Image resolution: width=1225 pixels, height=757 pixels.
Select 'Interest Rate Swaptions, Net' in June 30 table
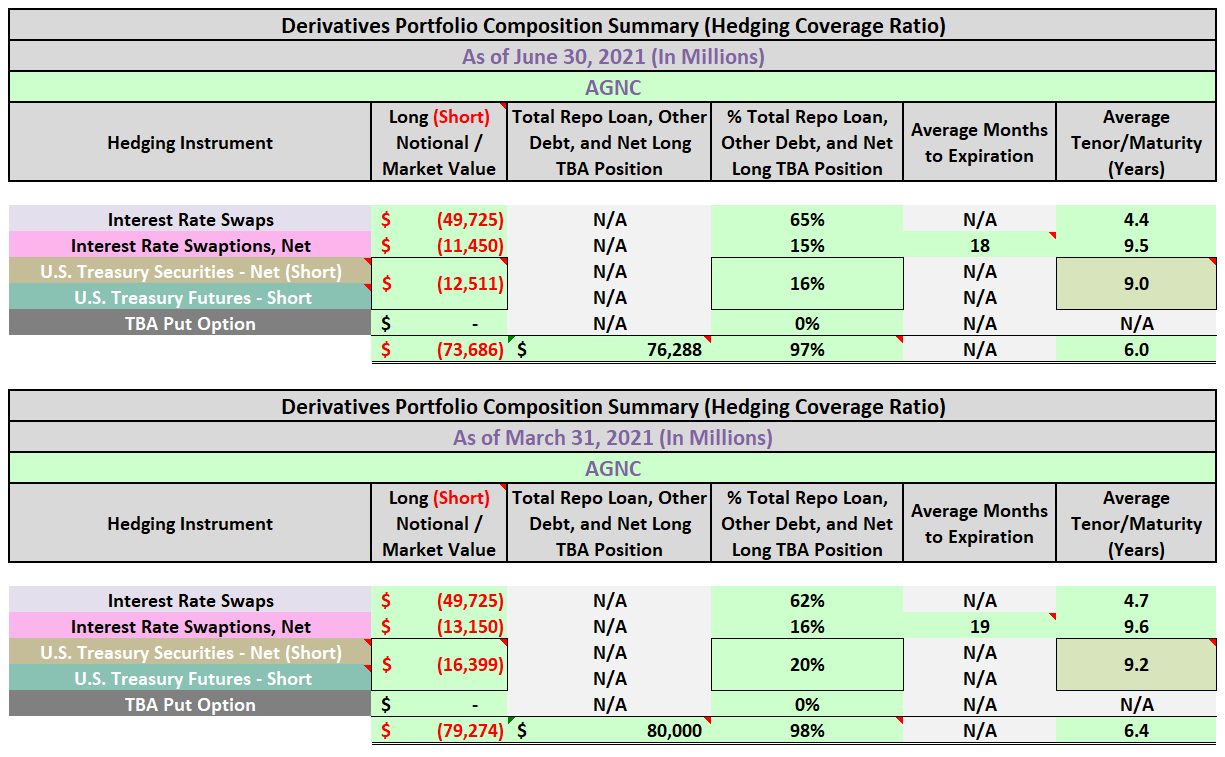[190, 246]
